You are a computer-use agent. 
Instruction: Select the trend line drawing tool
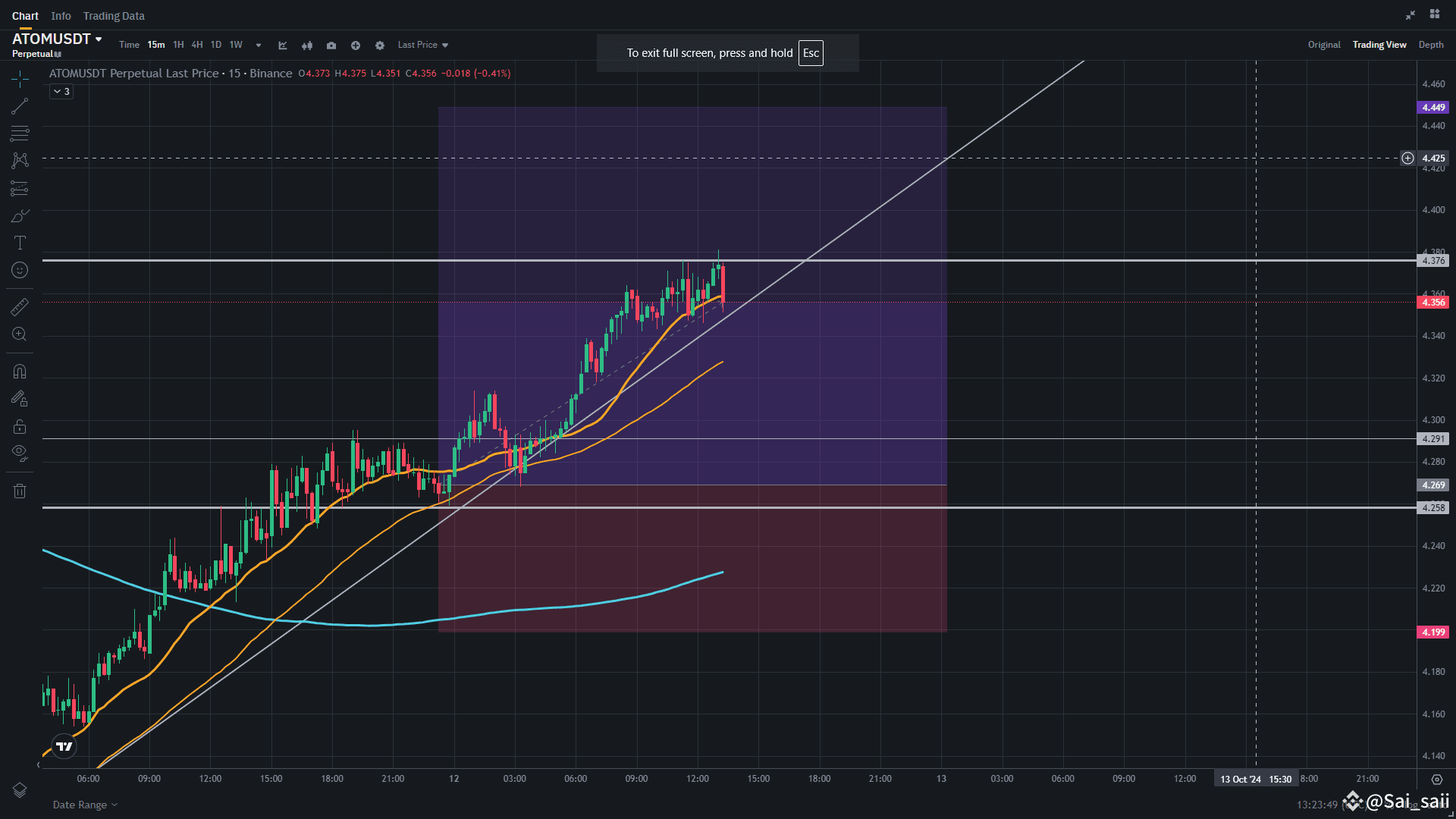20,105
